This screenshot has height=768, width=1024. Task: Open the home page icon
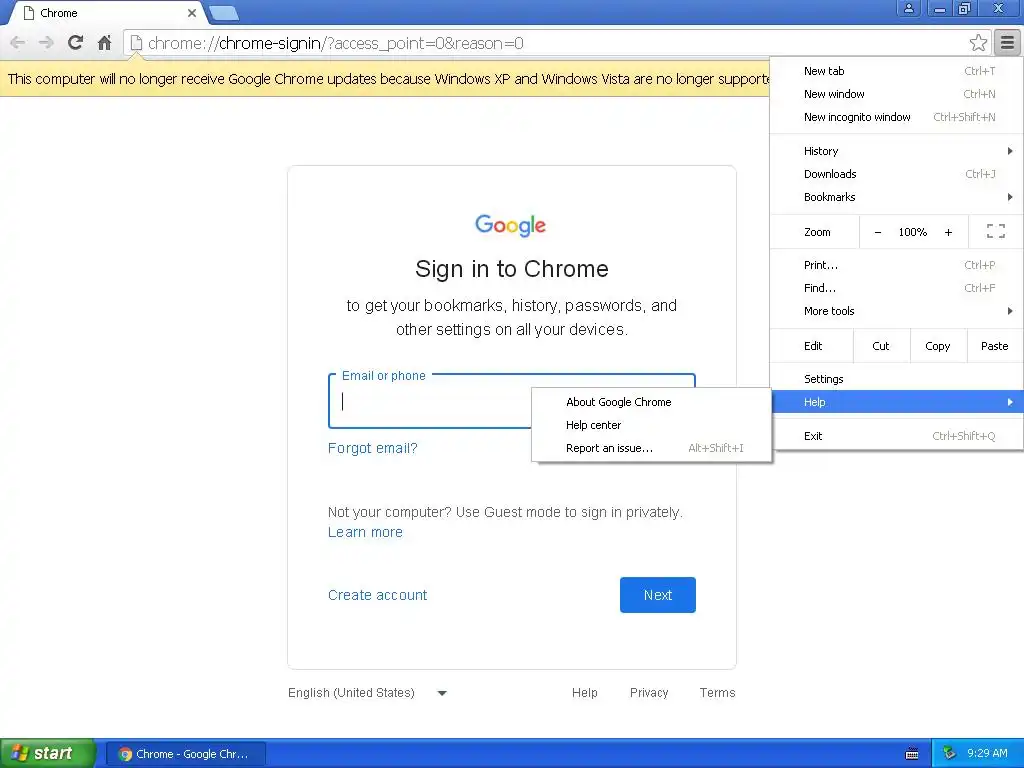[104, 43]
